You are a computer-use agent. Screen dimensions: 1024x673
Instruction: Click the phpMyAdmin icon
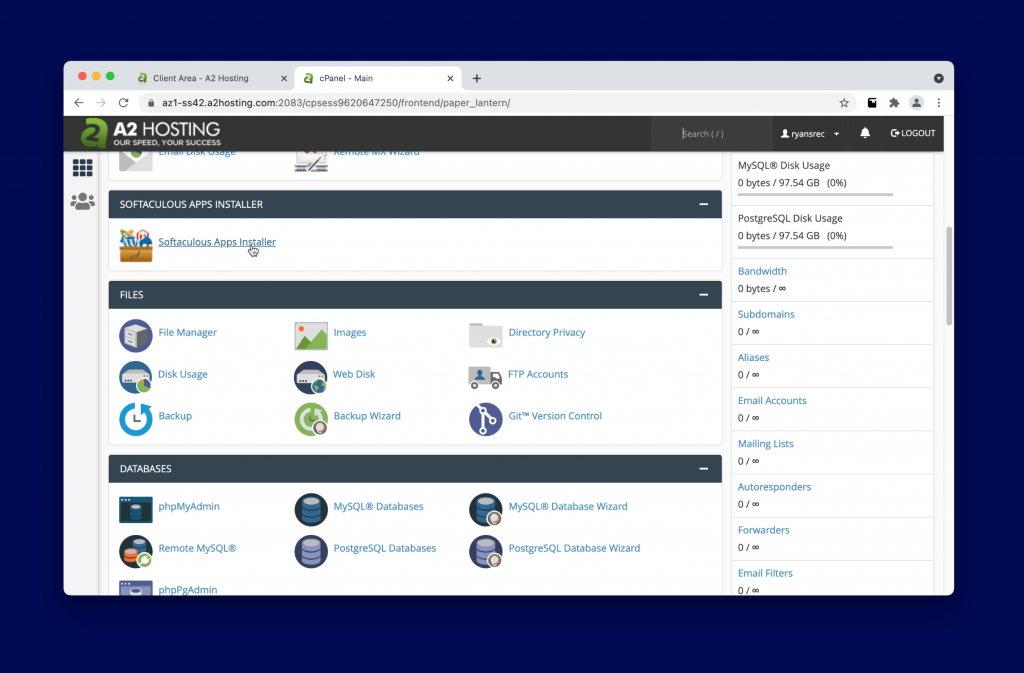click(136, 508)
